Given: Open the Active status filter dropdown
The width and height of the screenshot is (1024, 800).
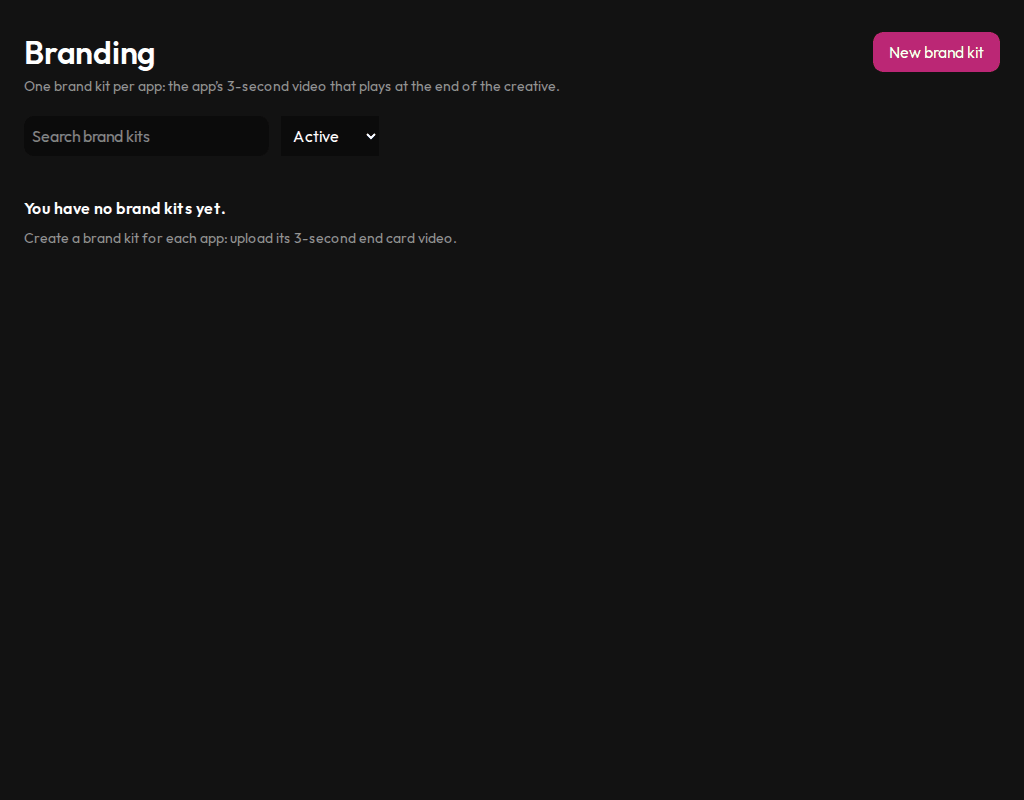Looking at the screenshot, I should [x=330, y=136].
